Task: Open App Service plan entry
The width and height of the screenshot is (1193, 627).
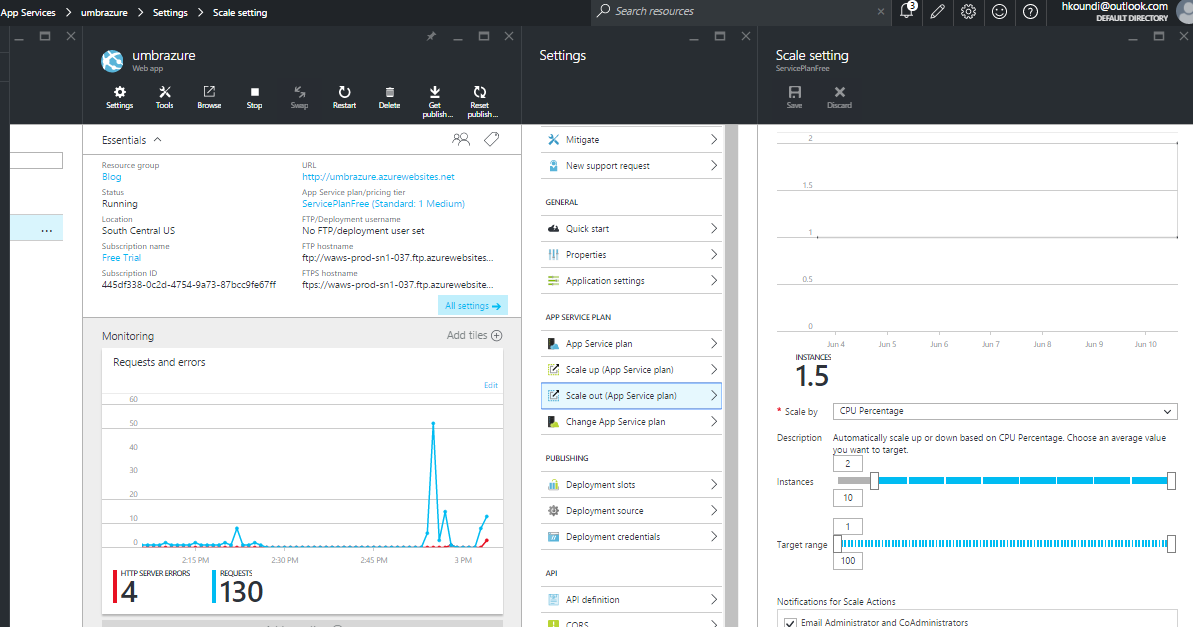Action: 631,344
